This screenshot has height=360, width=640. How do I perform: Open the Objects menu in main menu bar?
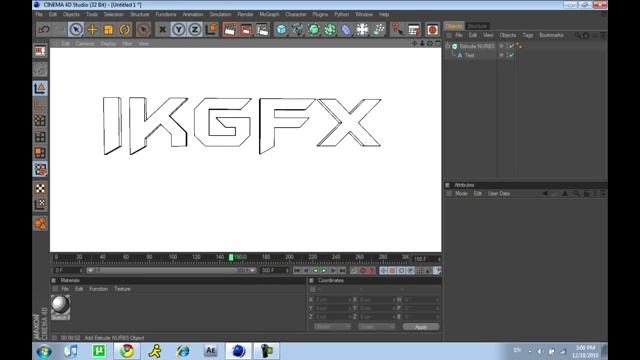[71, 14]
